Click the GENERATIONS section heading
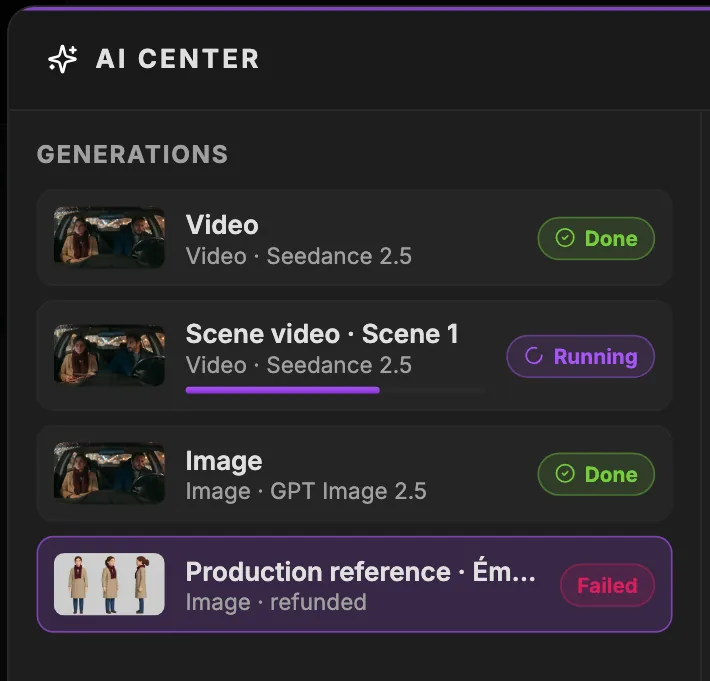The image size is (710, 681). [x=132, y=154]
